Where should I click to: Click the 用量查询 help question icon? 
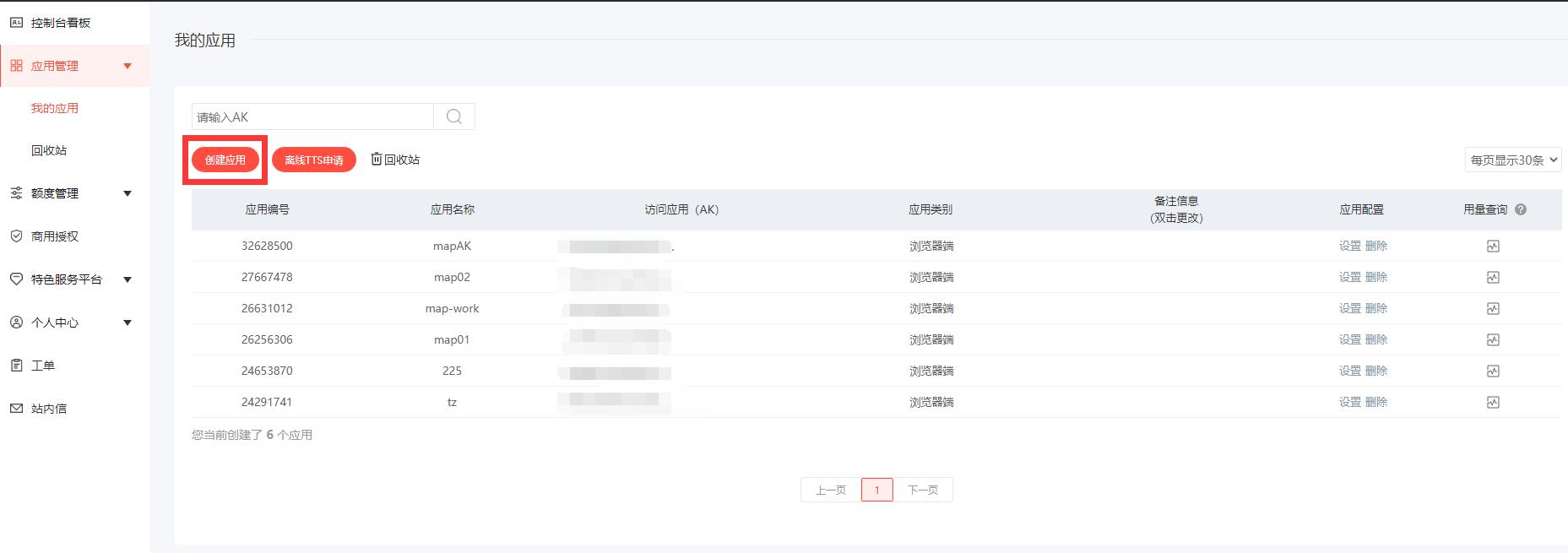click(1521, 209)
